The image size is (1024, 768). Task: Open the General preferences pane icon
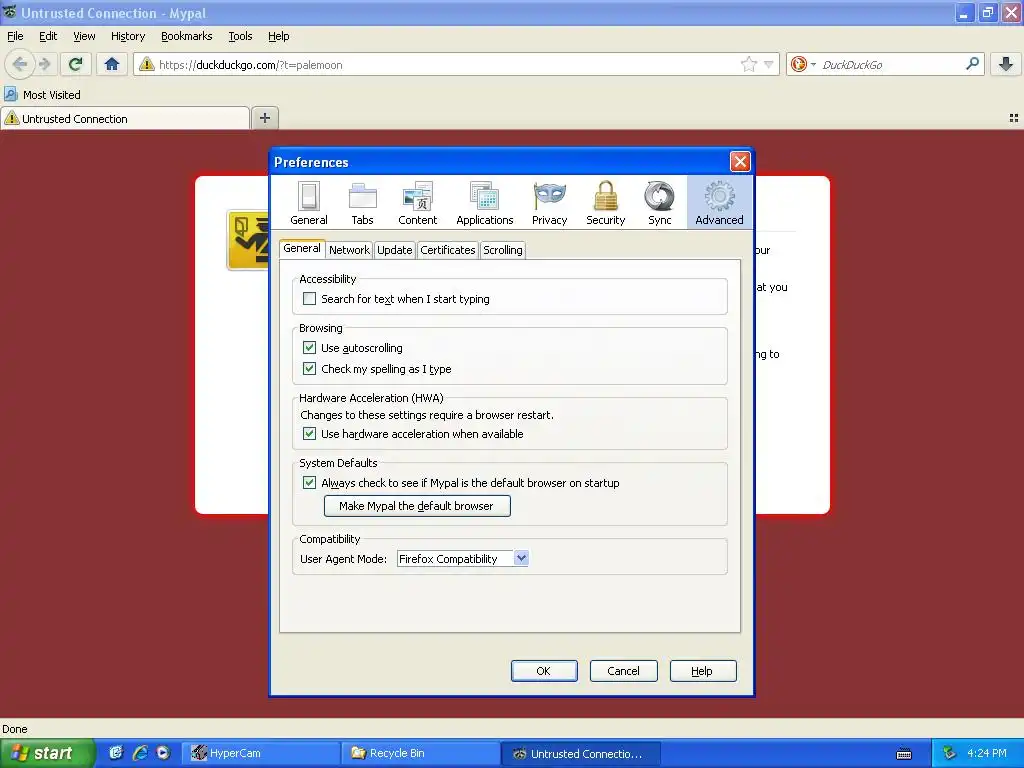308,203
